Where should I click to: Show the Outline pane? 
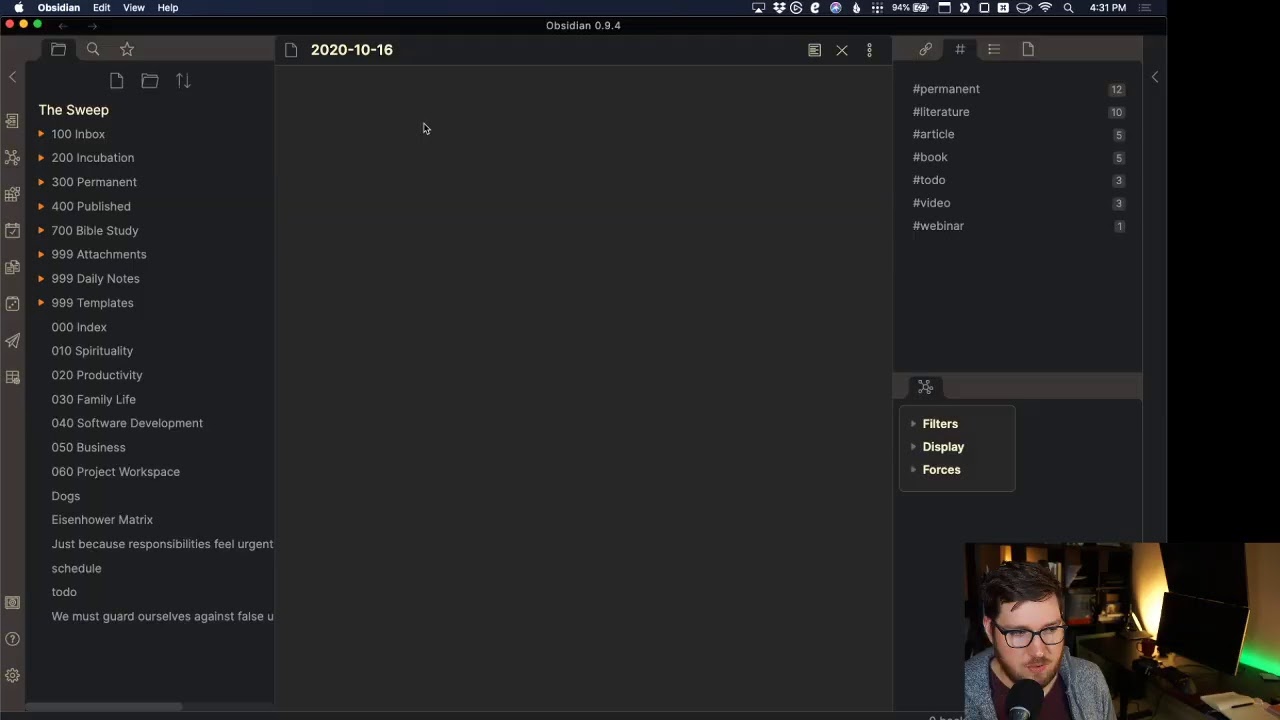click(x=994, y=49)
